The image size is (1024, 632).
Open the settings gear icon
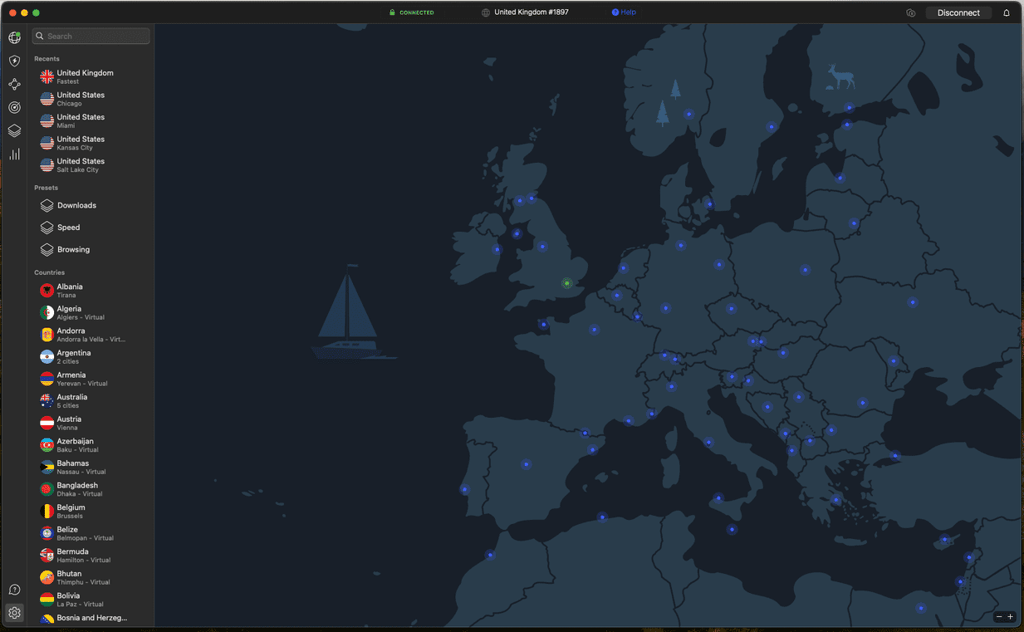point(14,613)
